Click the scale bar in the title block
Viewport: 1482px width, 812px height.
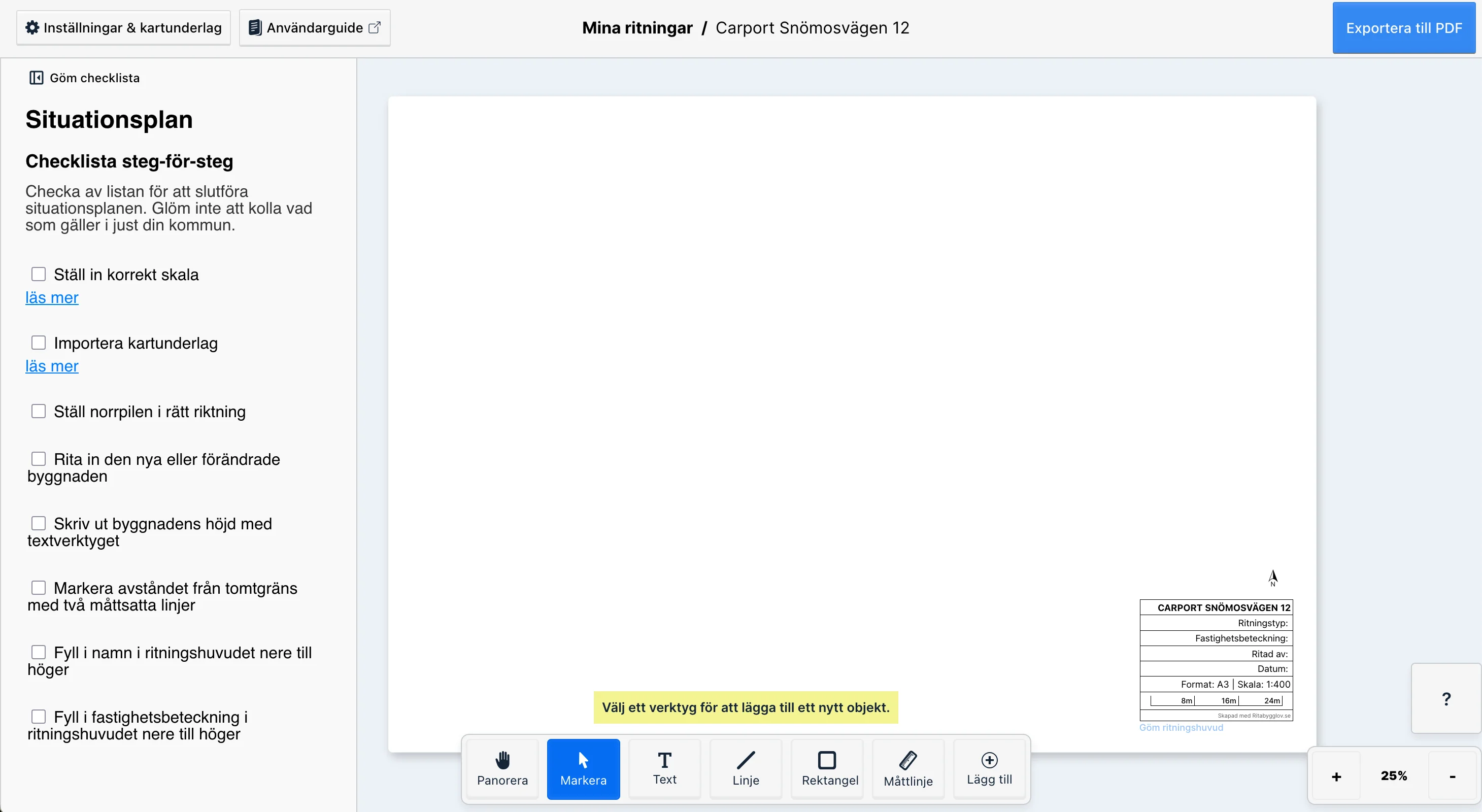(x=1216, y=700)
